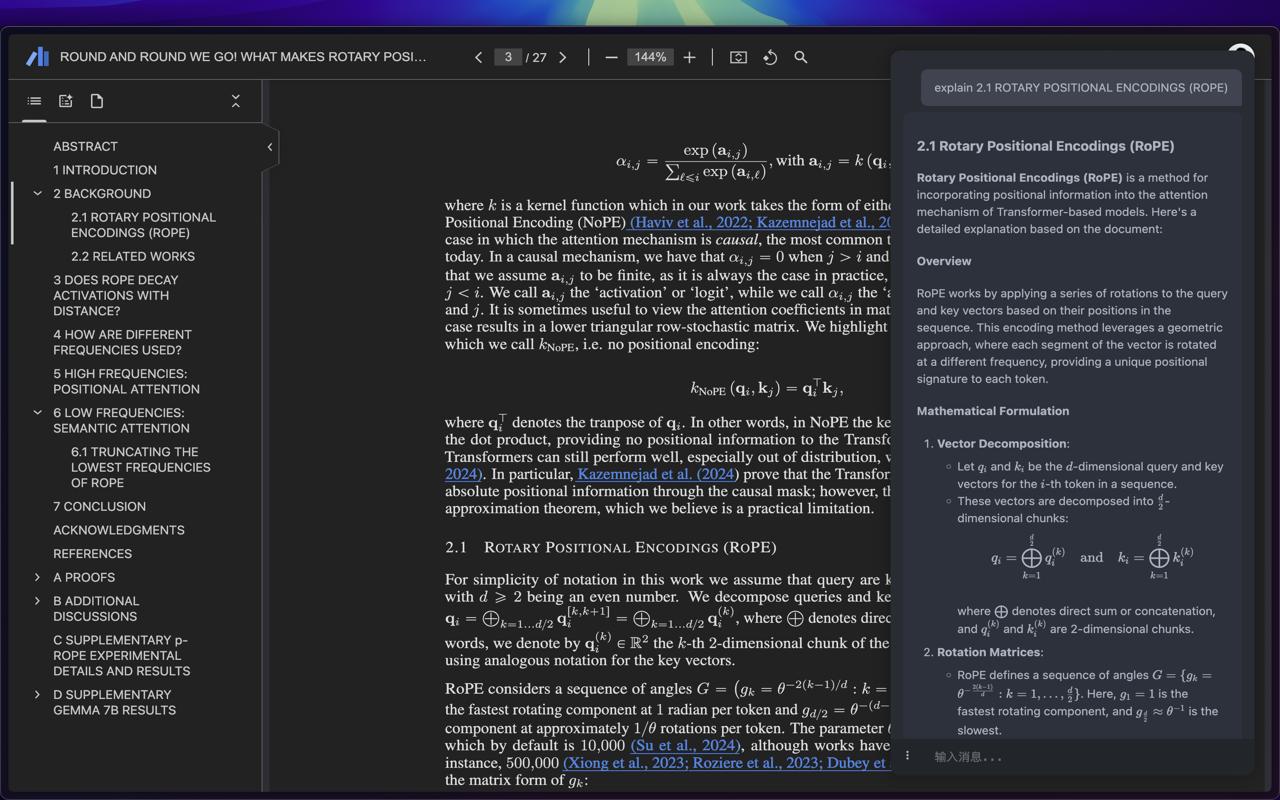
Task: Go to the previous page
Action: pos(478,57)
